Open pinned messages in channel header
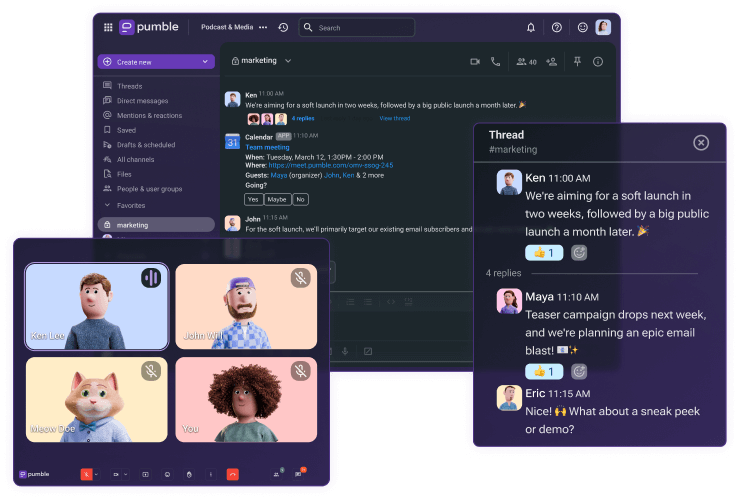 coord(577,62)
